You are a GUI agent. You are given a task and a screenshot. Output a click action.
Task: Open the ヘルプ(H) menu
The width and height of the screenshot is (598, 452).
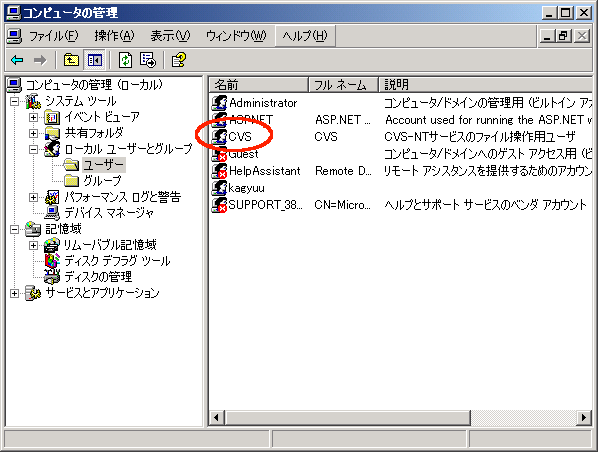pos(305,36)
